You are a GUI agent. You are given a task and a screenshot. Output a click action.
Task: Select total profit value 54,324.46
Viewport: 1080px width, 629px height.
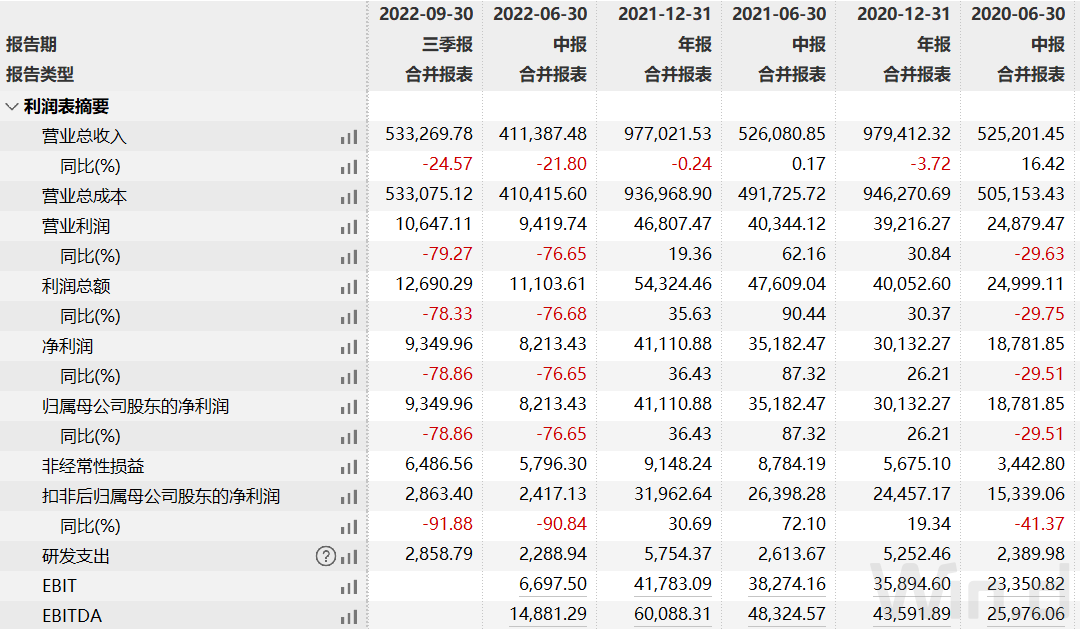[673, 284]
